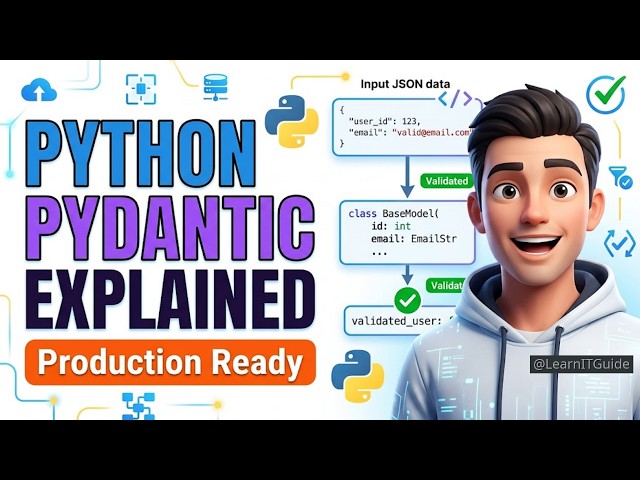Click the circular arrows checkmark icon
The height and width of the screenshot is (480, 640).
(x=619, y=243)
